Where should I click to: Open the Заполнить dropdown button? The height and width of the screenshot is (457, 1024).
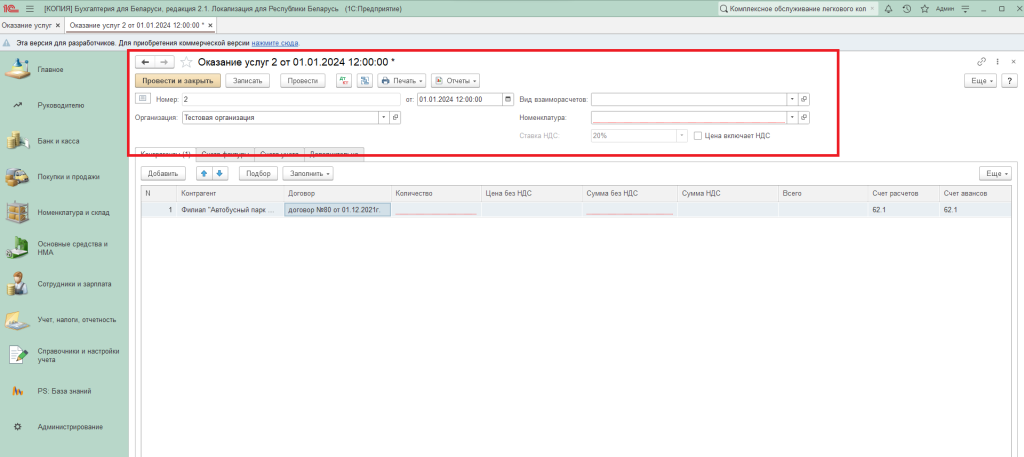point(307,173)
